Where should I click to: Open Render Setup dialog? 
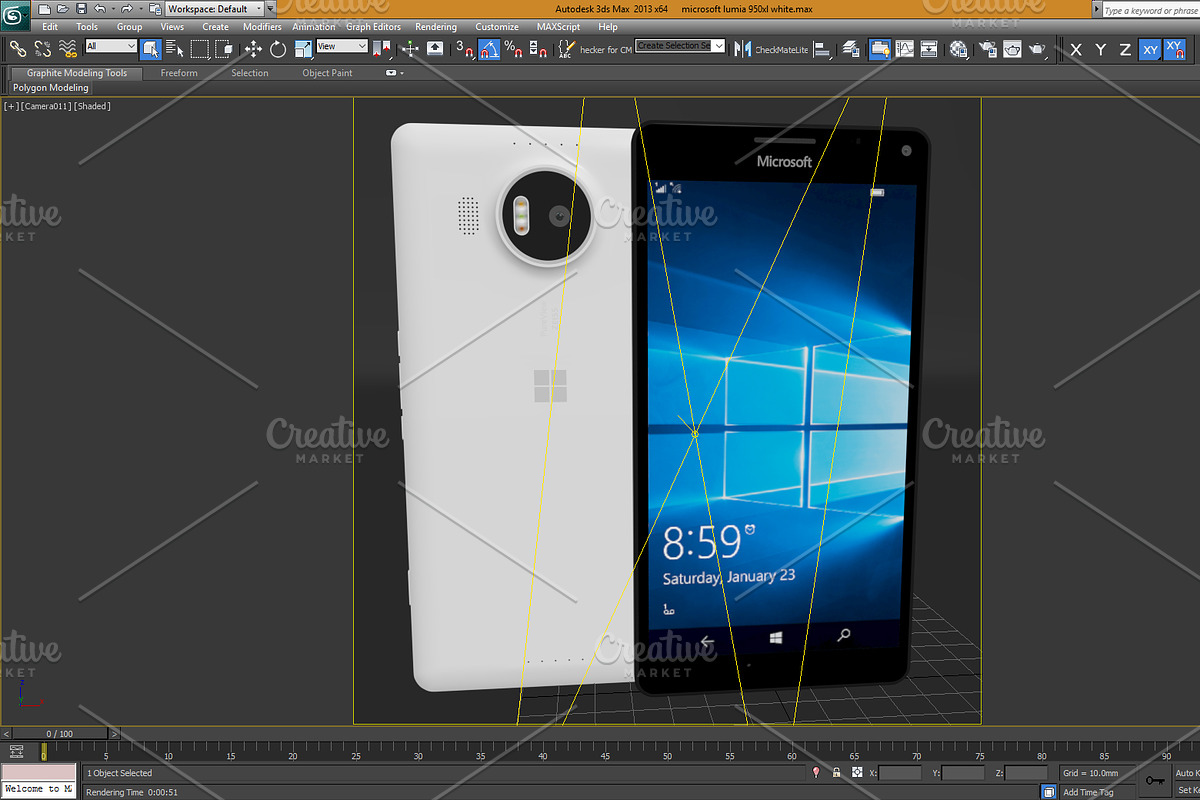[988, 48]
